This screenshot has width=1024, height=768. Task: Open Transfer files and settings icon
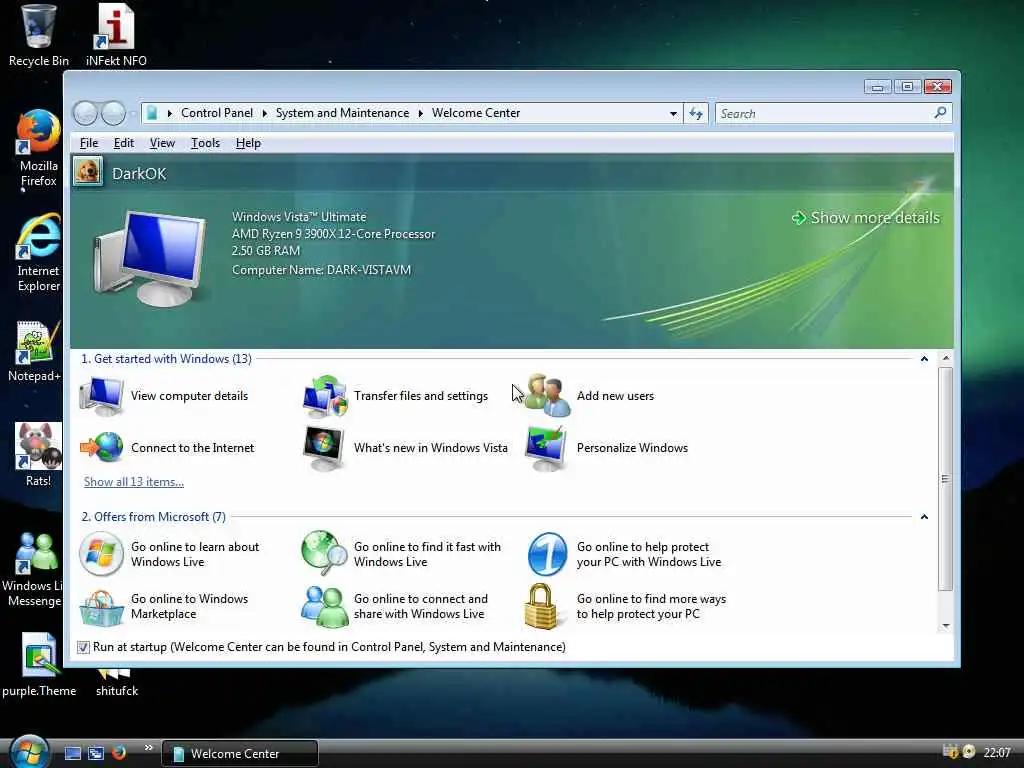pyautogui.click(x=325, y=396)
